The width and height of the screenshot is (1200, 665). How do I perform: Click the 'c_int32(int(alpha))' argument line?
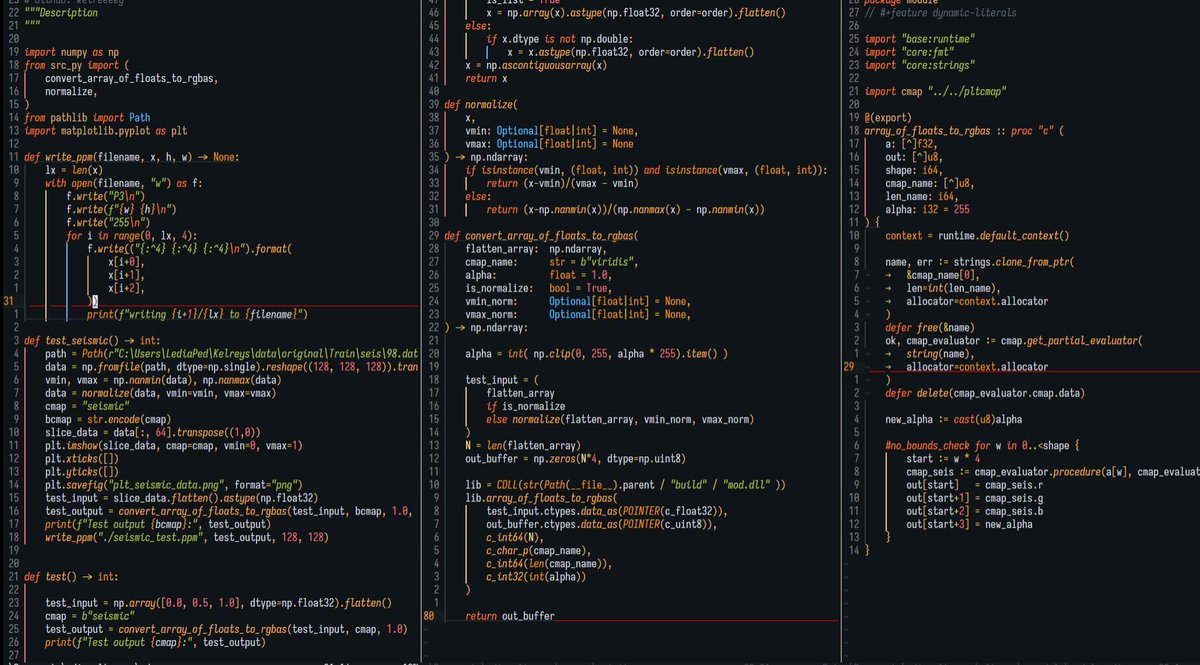pyautogui.click(x=538, y=576)
